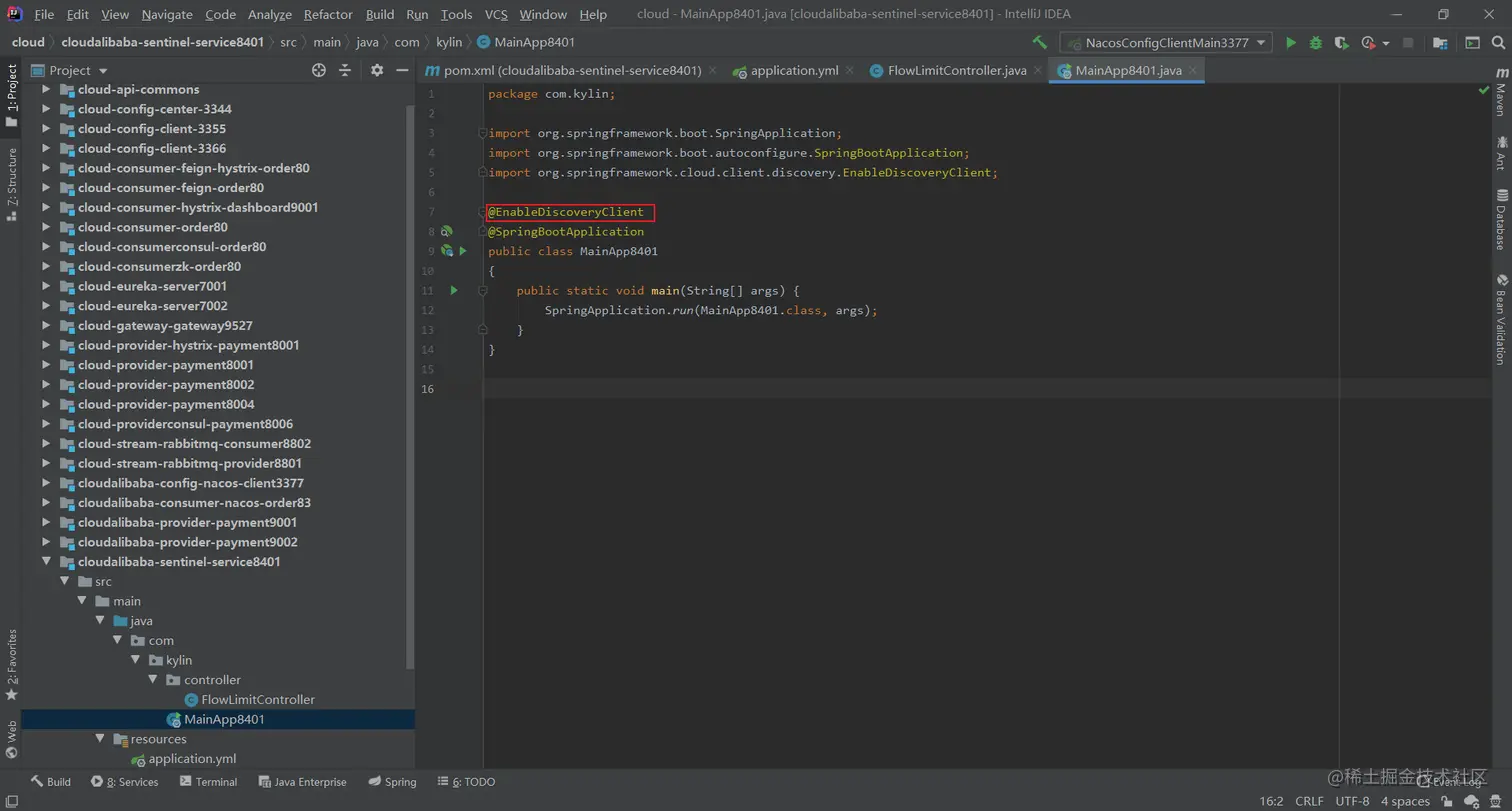1512x811 pixels.
Task: Collapse the cloudalibaba-sentinel-service8401 module
Action: [x=46, y=562]
